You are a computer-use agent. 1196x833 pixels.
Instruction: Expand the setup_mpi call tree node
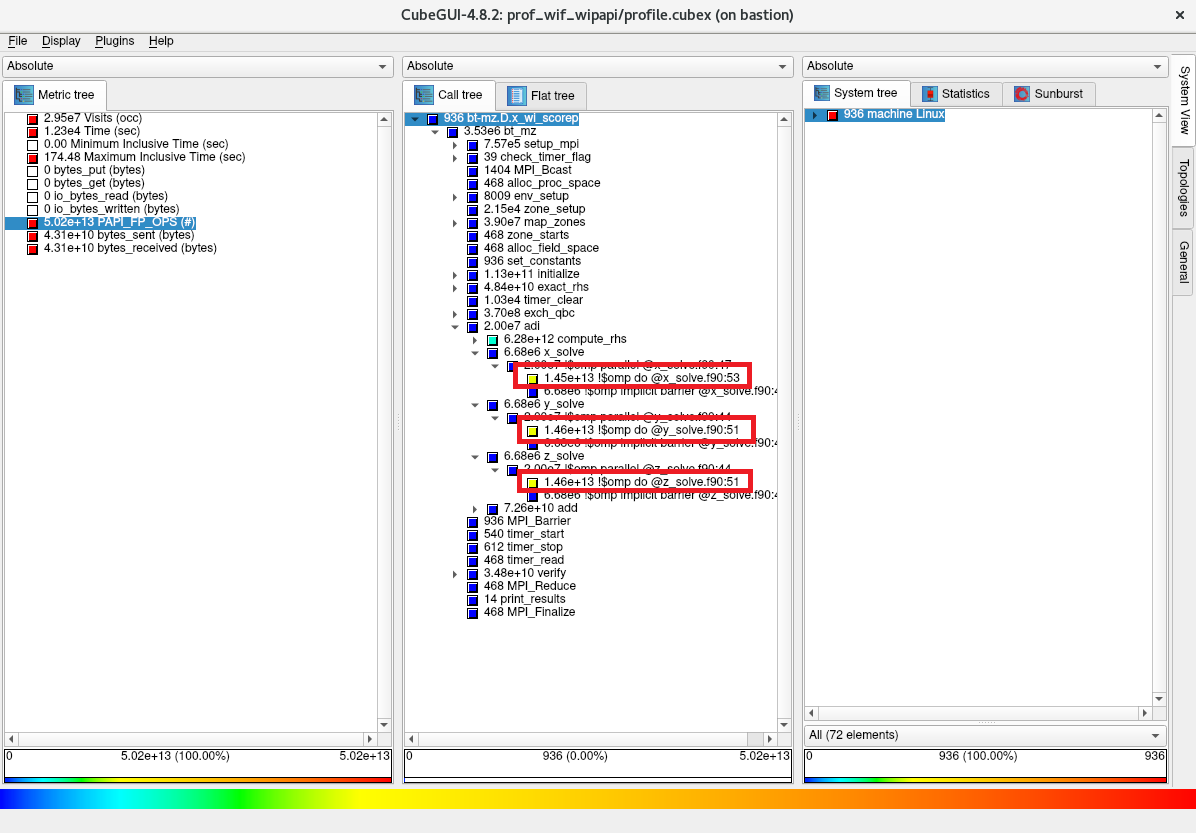tap(455, 145)
